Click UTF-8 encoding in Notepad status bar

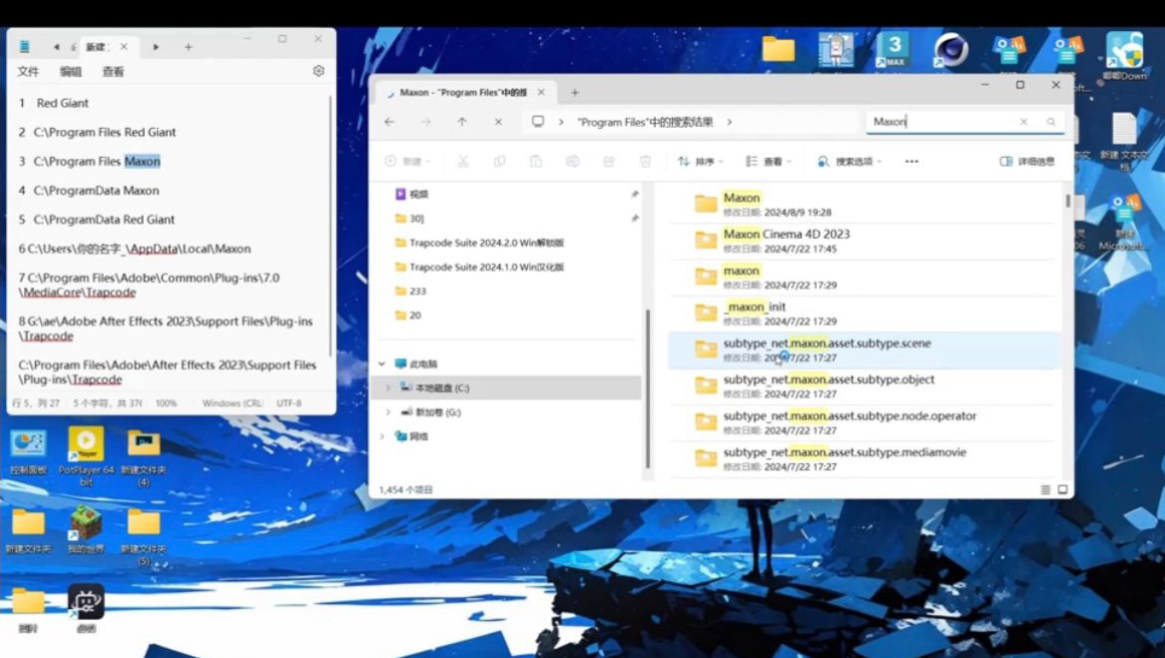click(x=289, y=403)
